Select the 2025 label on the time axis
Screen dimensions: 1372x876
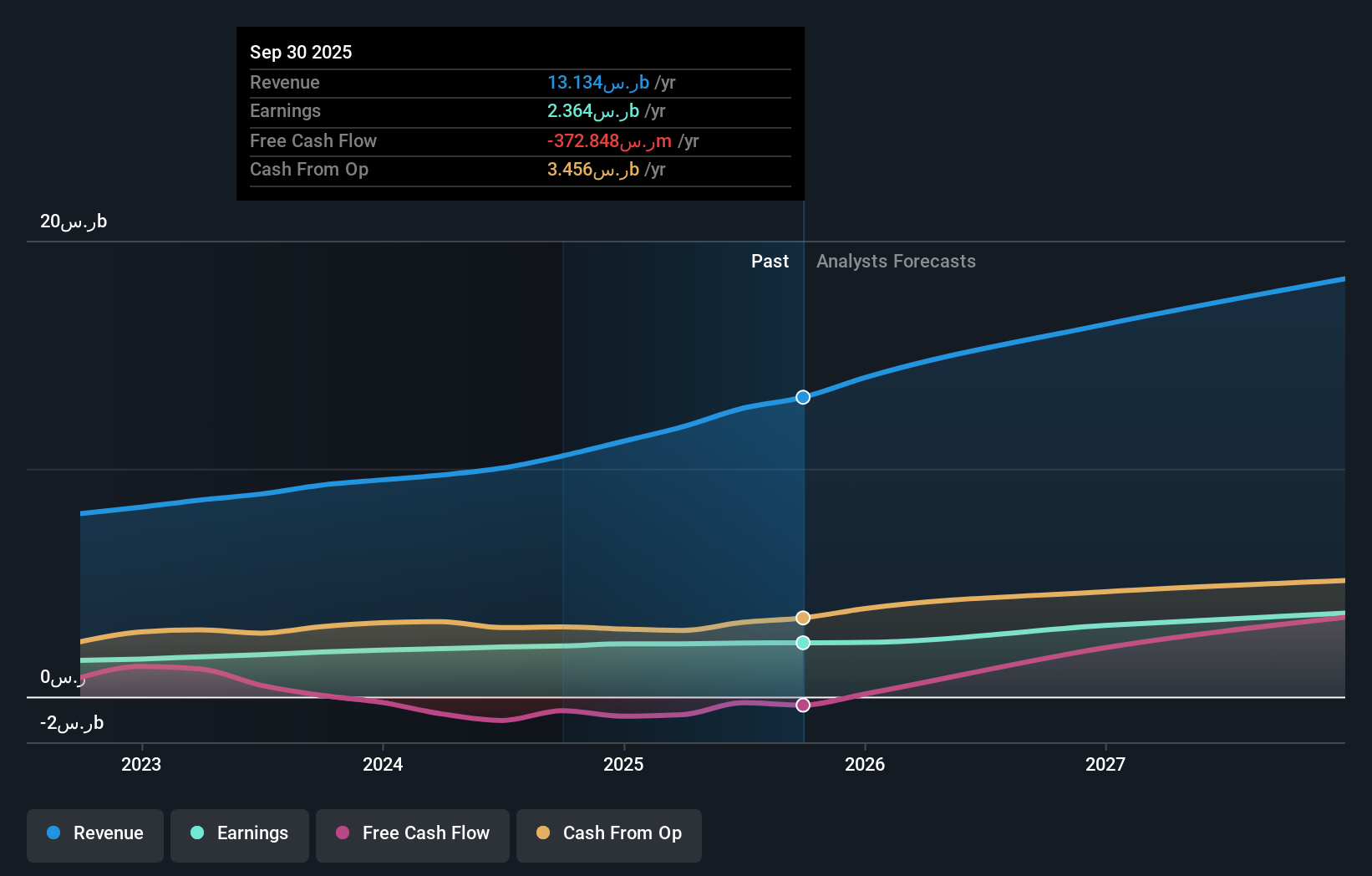pyautogui.click(x=624, y=764)
